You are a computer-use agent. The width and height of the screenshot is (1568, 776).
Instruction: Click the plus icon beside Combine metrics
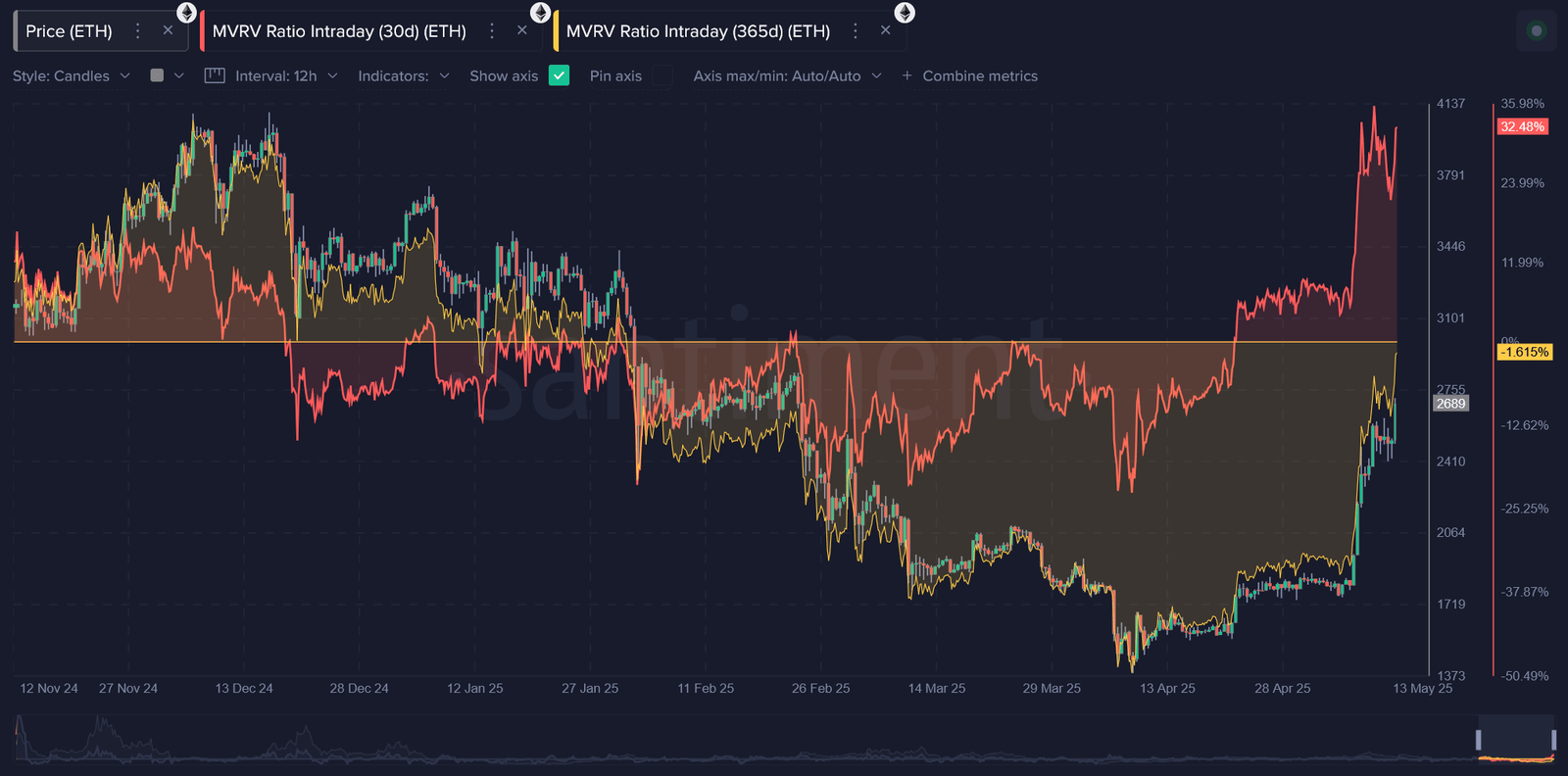(x=906, y=75)
